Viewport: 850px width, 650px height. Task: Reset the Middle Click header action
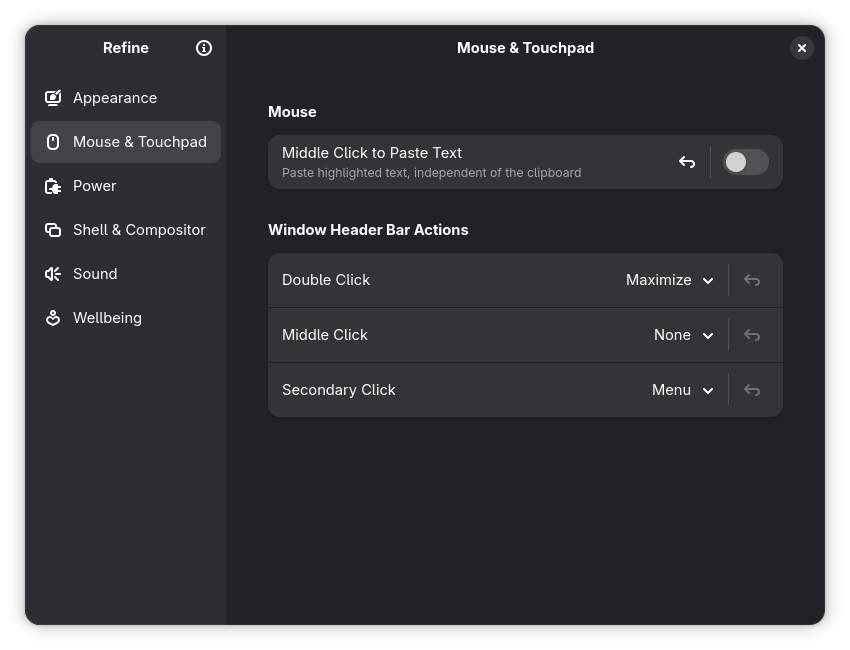[752, 335]
